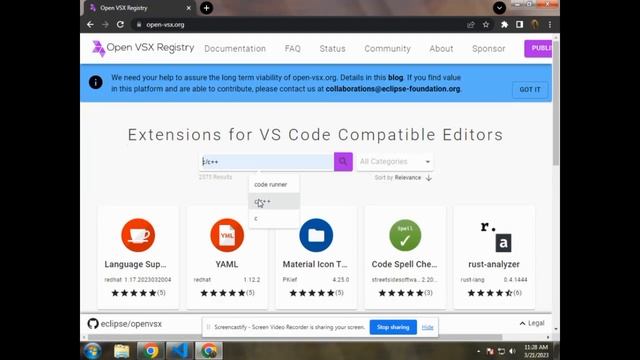This screenshot has width=640, height=360.
Task: Open the YAML extension title
Action: [227, 264]
